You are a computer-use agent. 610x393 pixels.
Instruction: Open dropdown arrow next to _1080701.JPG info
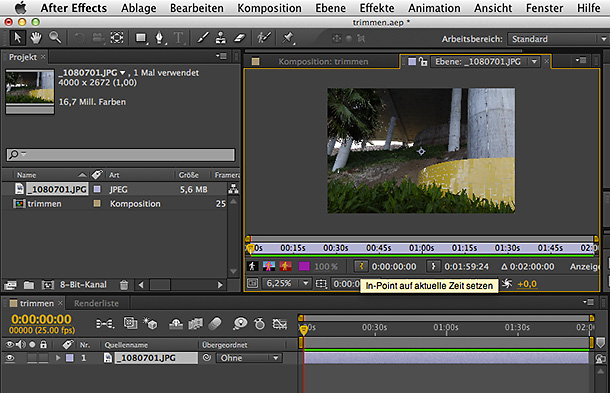pyautogui.click(x=123, y=73)
